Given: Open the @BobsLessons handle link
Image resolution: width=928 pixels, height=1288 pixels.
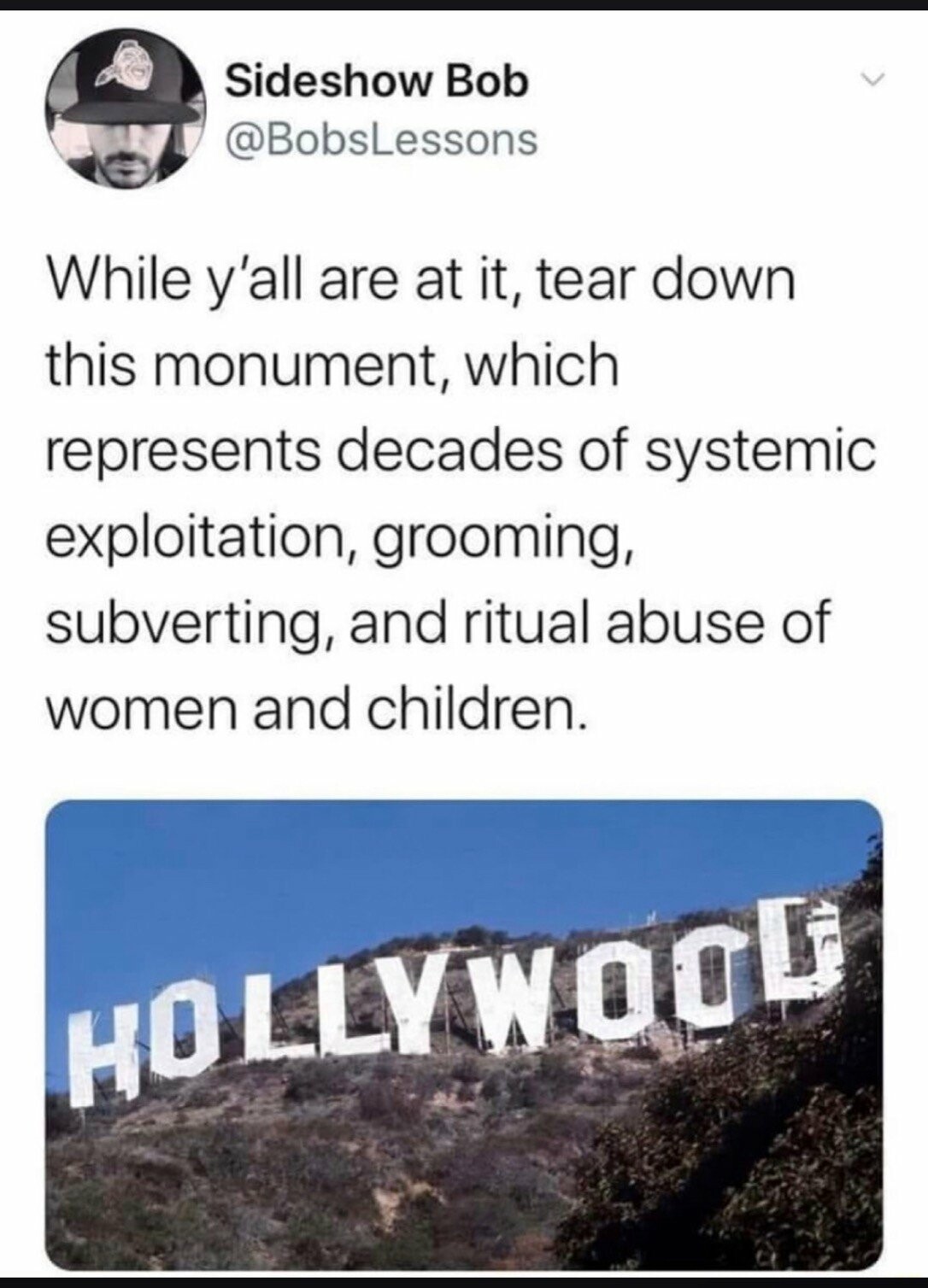Looking at the screenshot, I should click(381, 140).
